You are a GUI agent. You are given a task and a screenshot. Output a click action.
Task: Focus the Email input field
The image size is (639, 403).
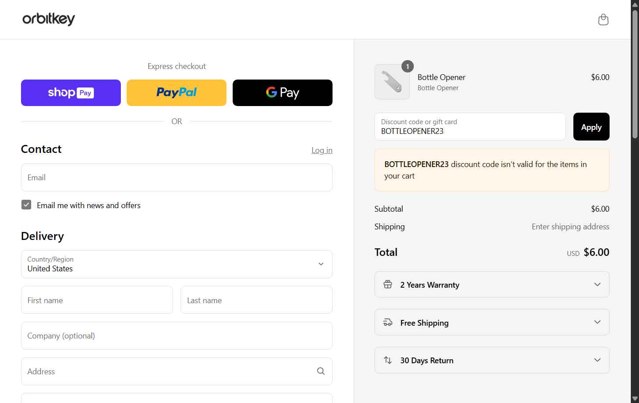[176, 178]
